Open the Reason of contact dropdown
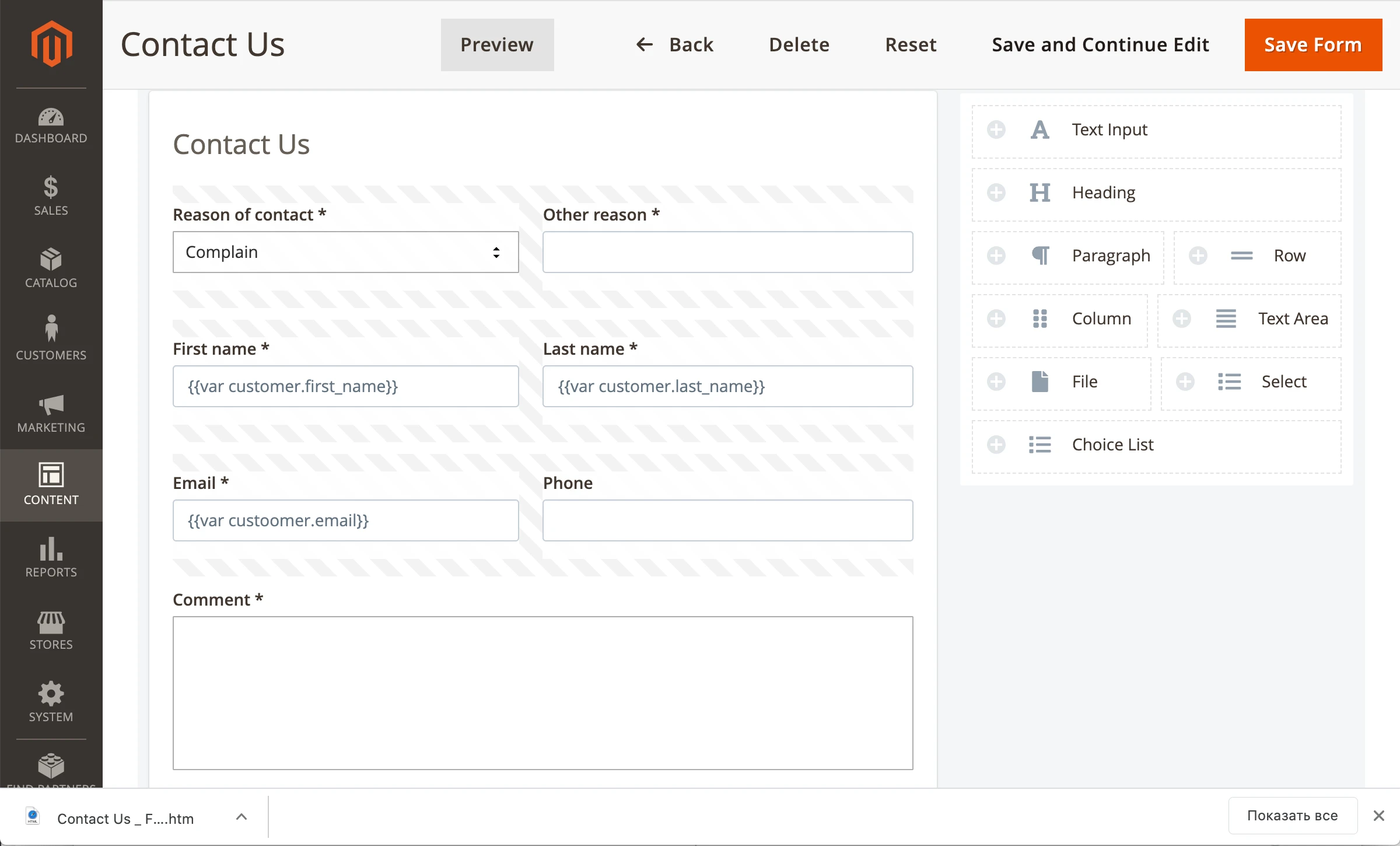 (x=345, y=252)
